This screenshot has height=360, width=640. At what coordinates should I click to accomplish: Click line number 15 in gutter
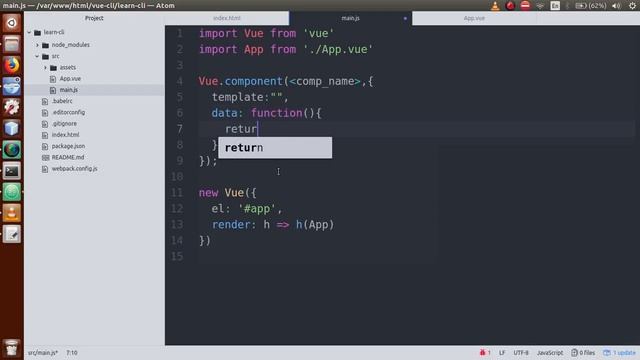click(177, 257)
